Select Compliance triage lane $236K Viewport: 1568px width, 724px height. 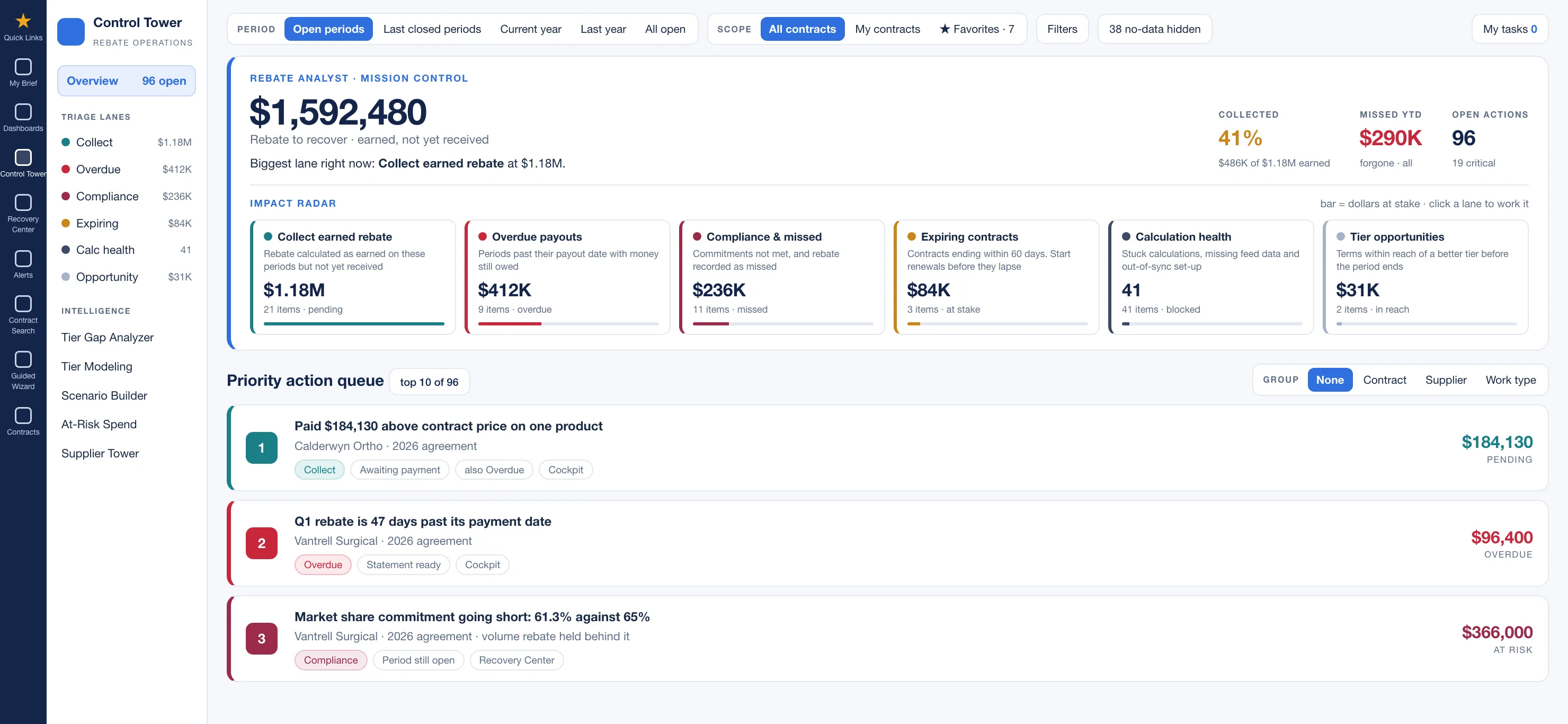click(127, 196)
